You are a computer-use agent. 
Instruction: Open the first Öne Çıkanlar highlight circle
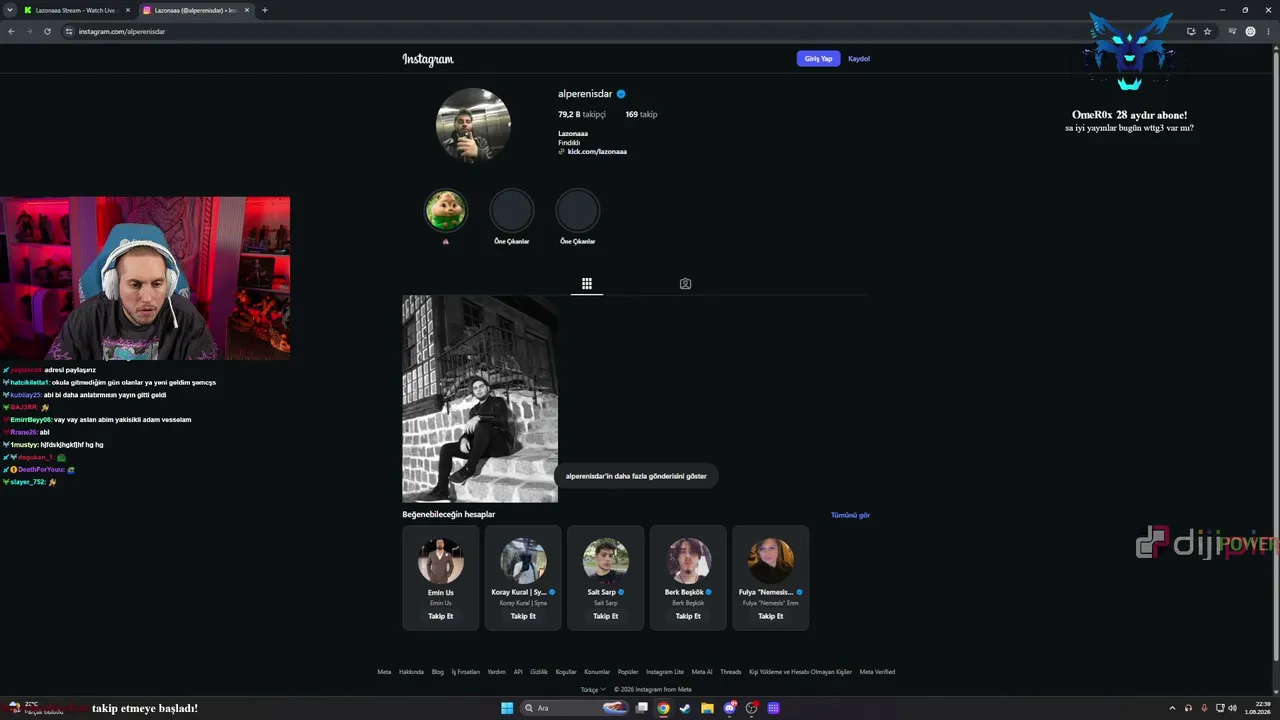[511, 211]
